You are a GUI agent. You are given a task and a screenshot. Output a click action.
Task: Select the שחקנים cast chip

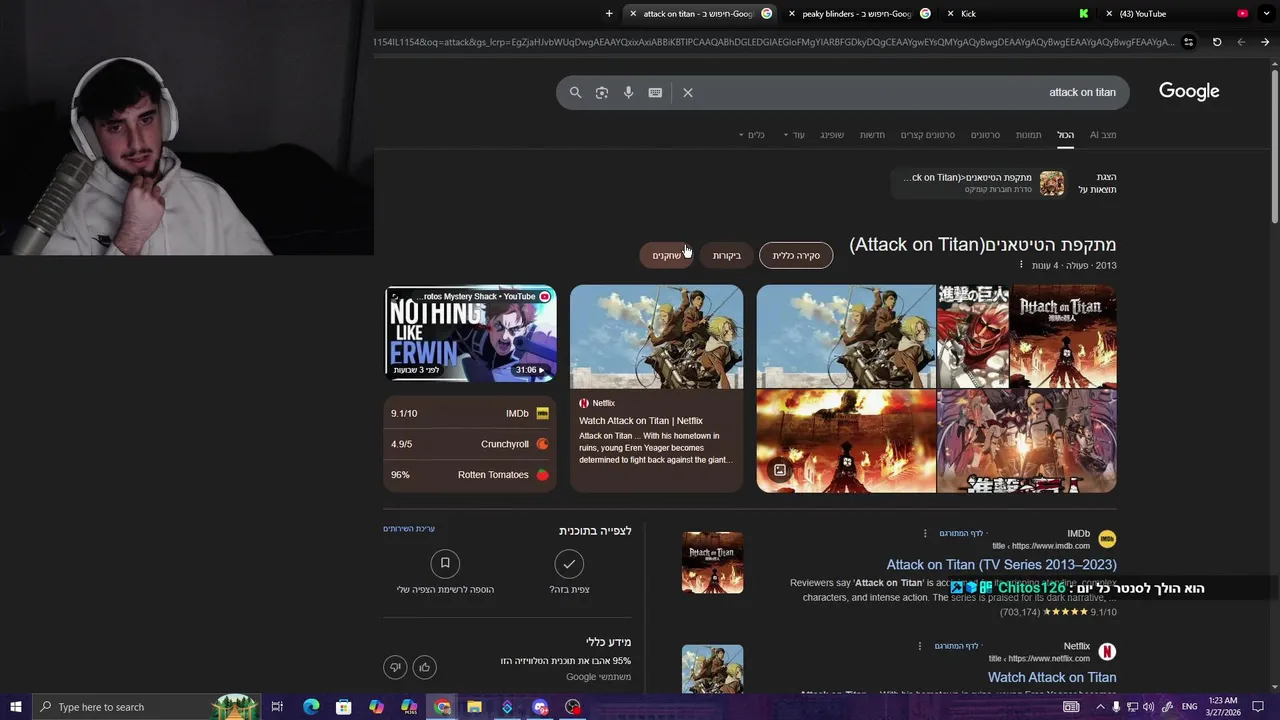tap(666, 256)
